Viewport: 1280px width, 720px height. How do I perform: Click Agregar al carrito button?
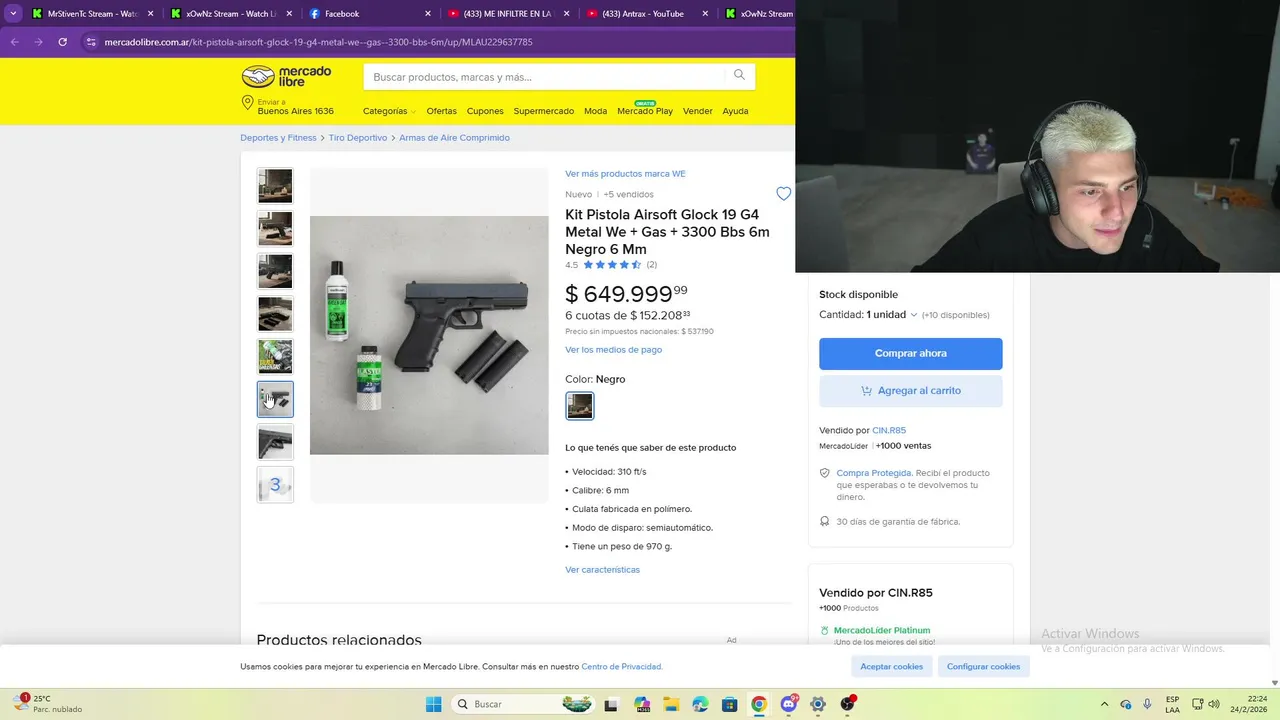(910, 391)
